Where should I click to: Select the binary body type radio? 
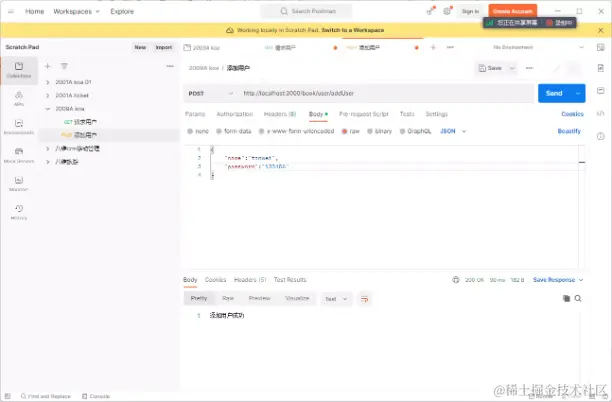click(x=370, y=132)
